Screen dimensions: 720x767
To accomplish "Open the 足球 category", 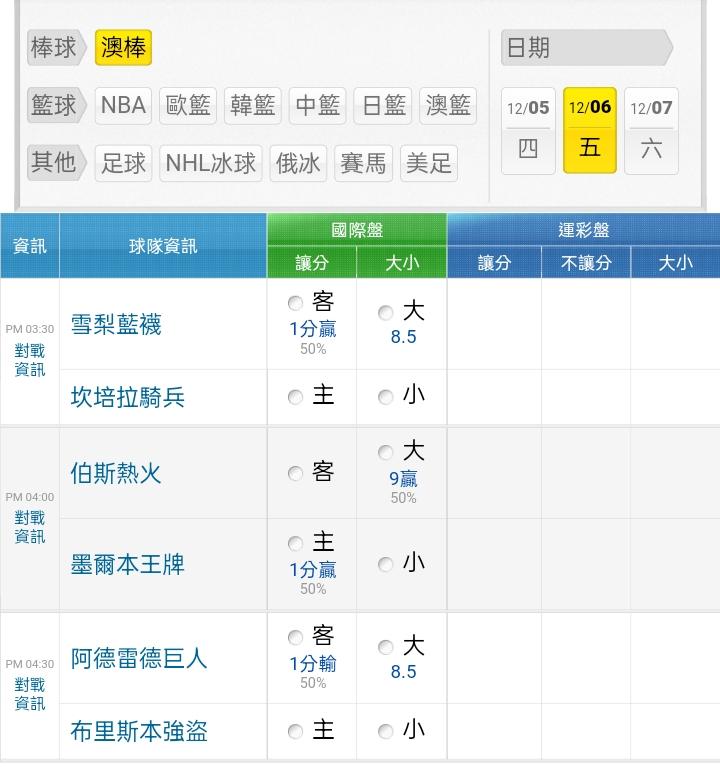I will 123,163.
